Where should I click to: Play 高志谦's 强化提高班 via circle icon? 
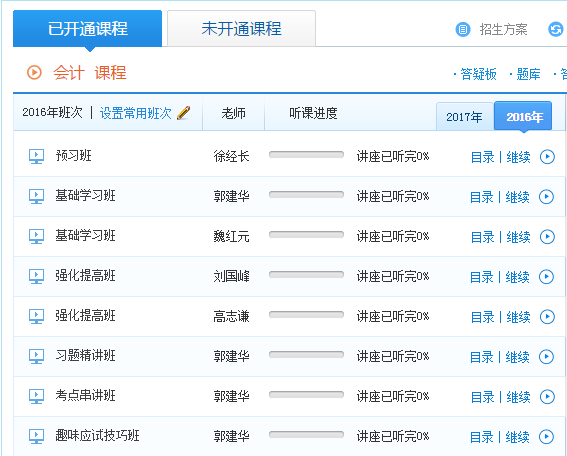coord(547,317)
